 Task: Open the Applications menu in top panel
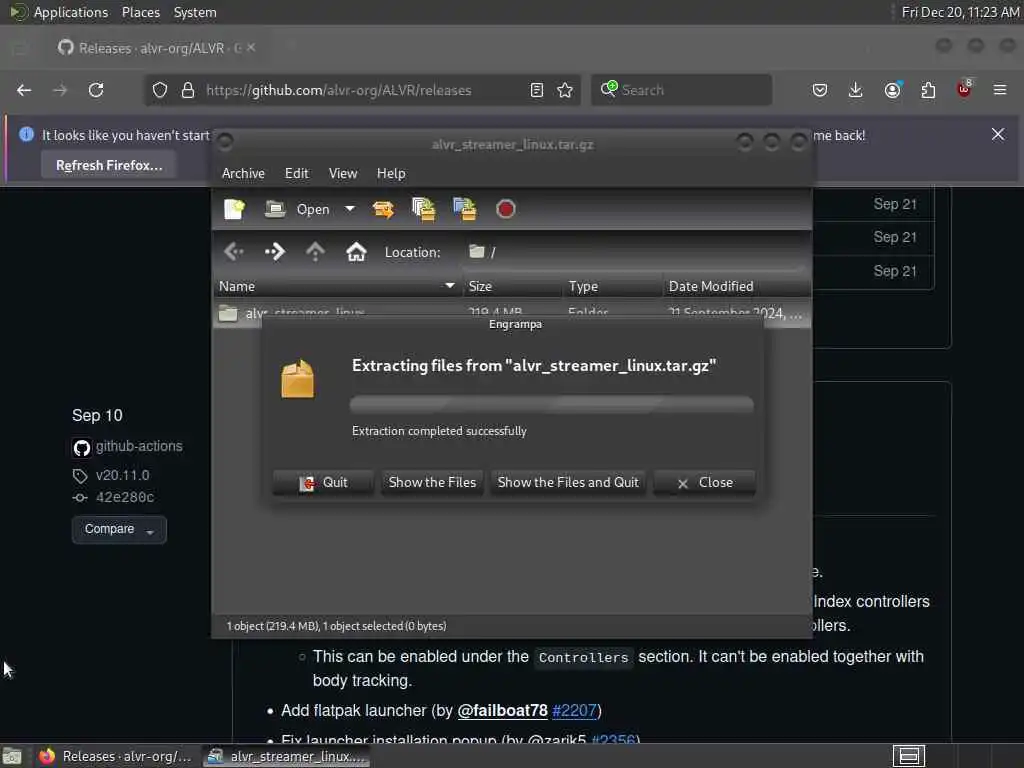[x=71, y=12]
